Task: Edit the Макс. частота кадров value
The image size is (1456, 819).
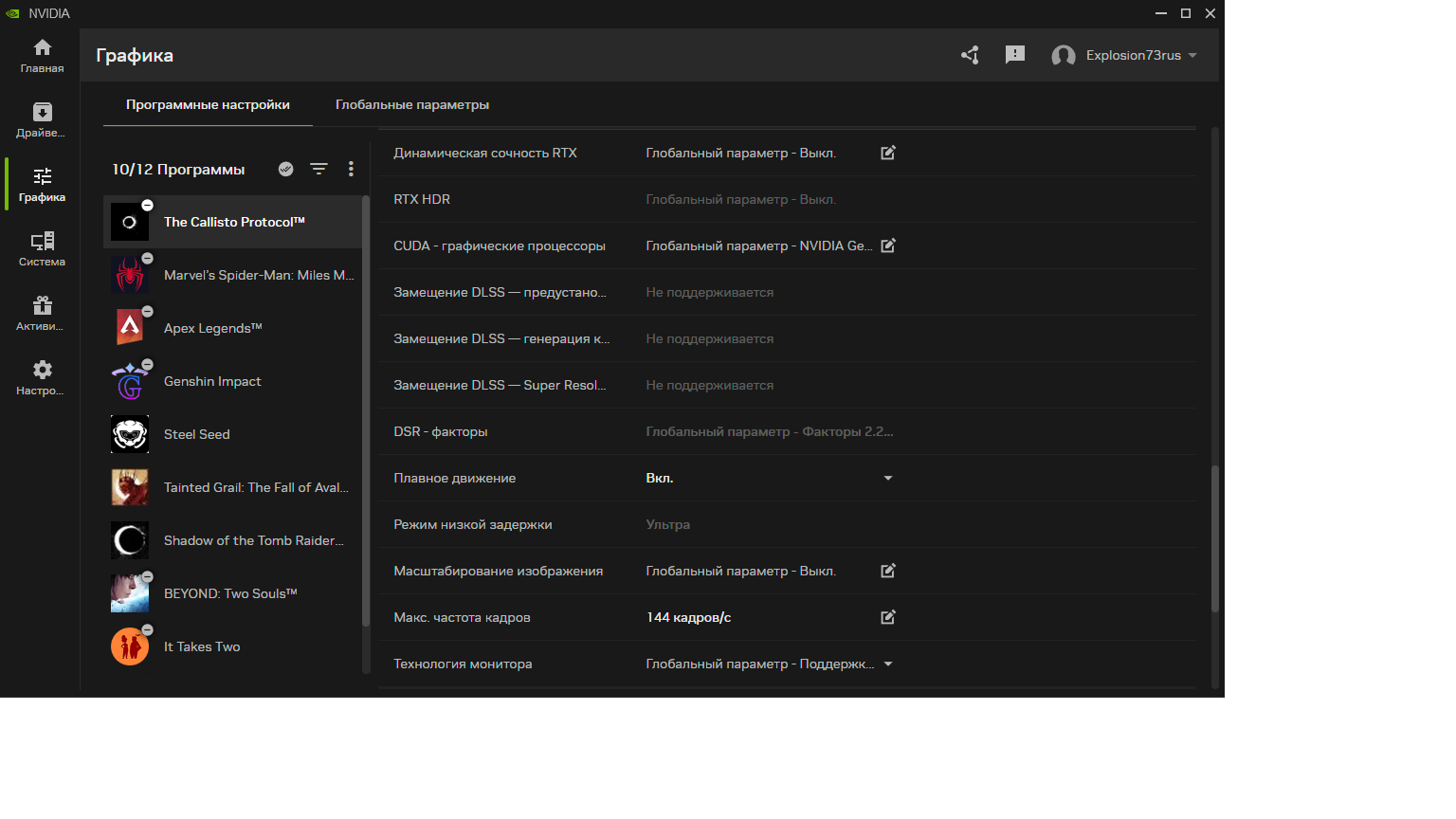Action: tap(888, 617)
